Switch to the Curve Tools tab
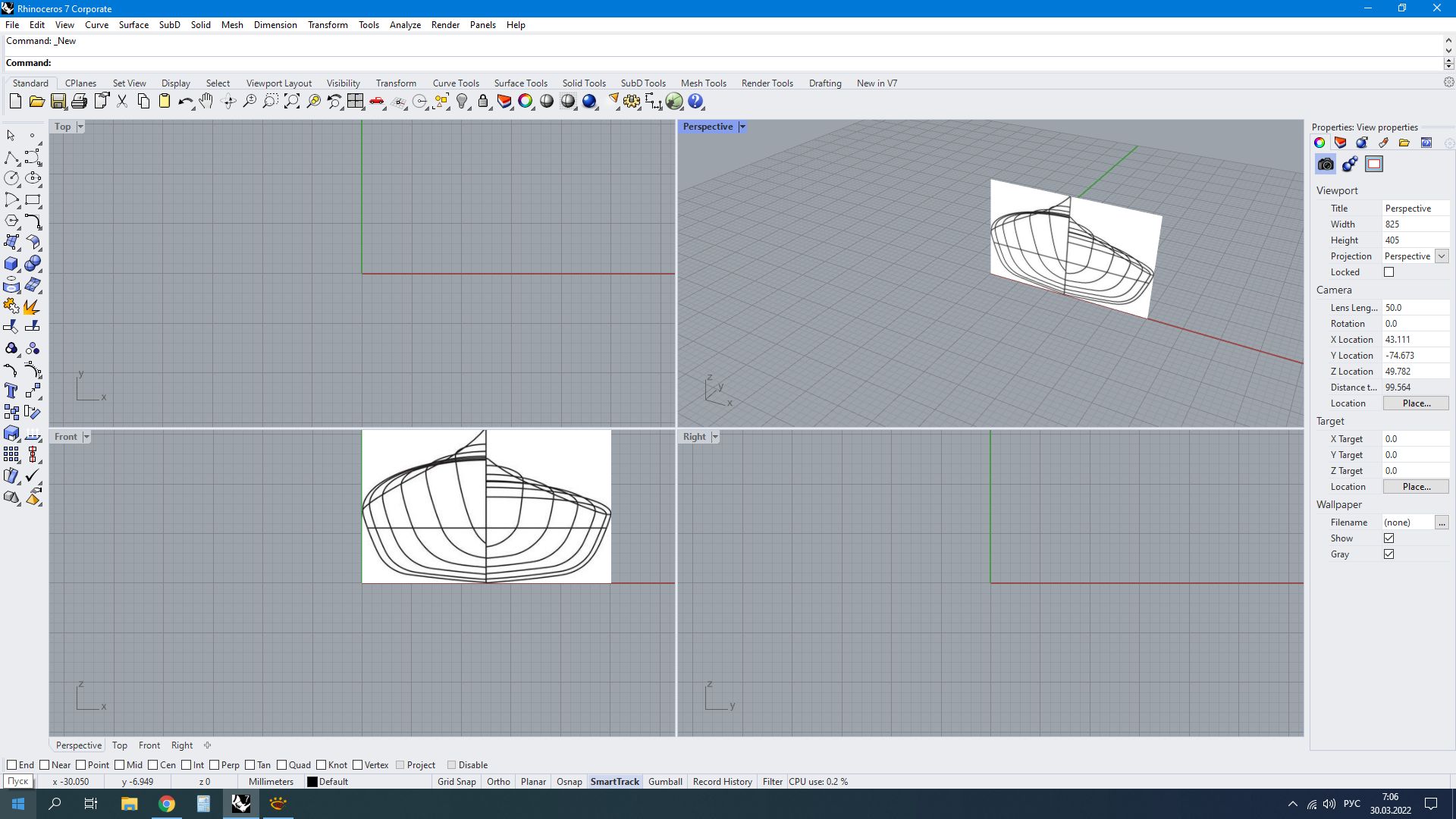Screen dimensions: 1456x819 [x=455, y=83]
